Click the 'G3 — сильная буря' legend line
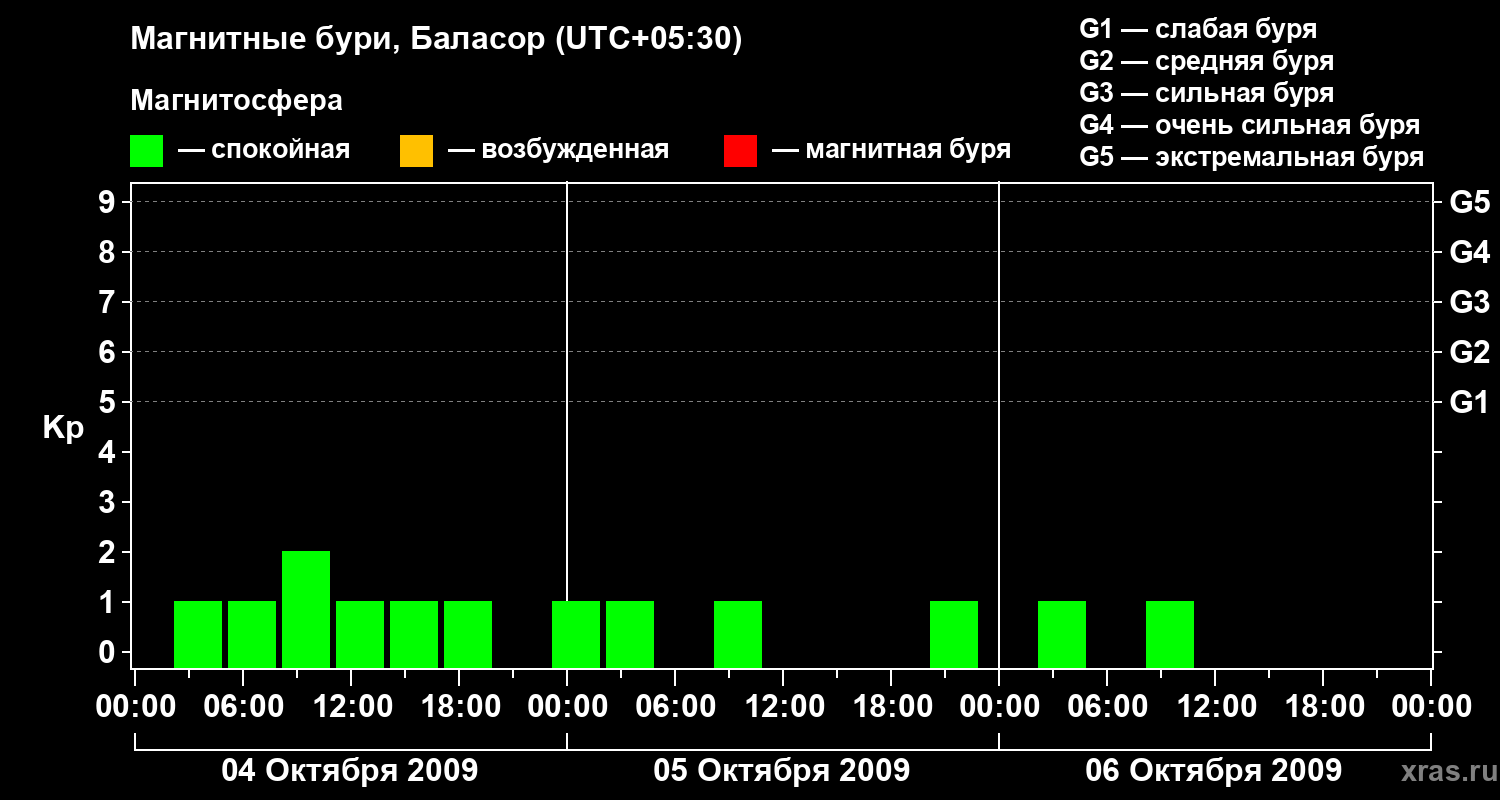This screenshot has height=800, width=1500. [1207, 93]
